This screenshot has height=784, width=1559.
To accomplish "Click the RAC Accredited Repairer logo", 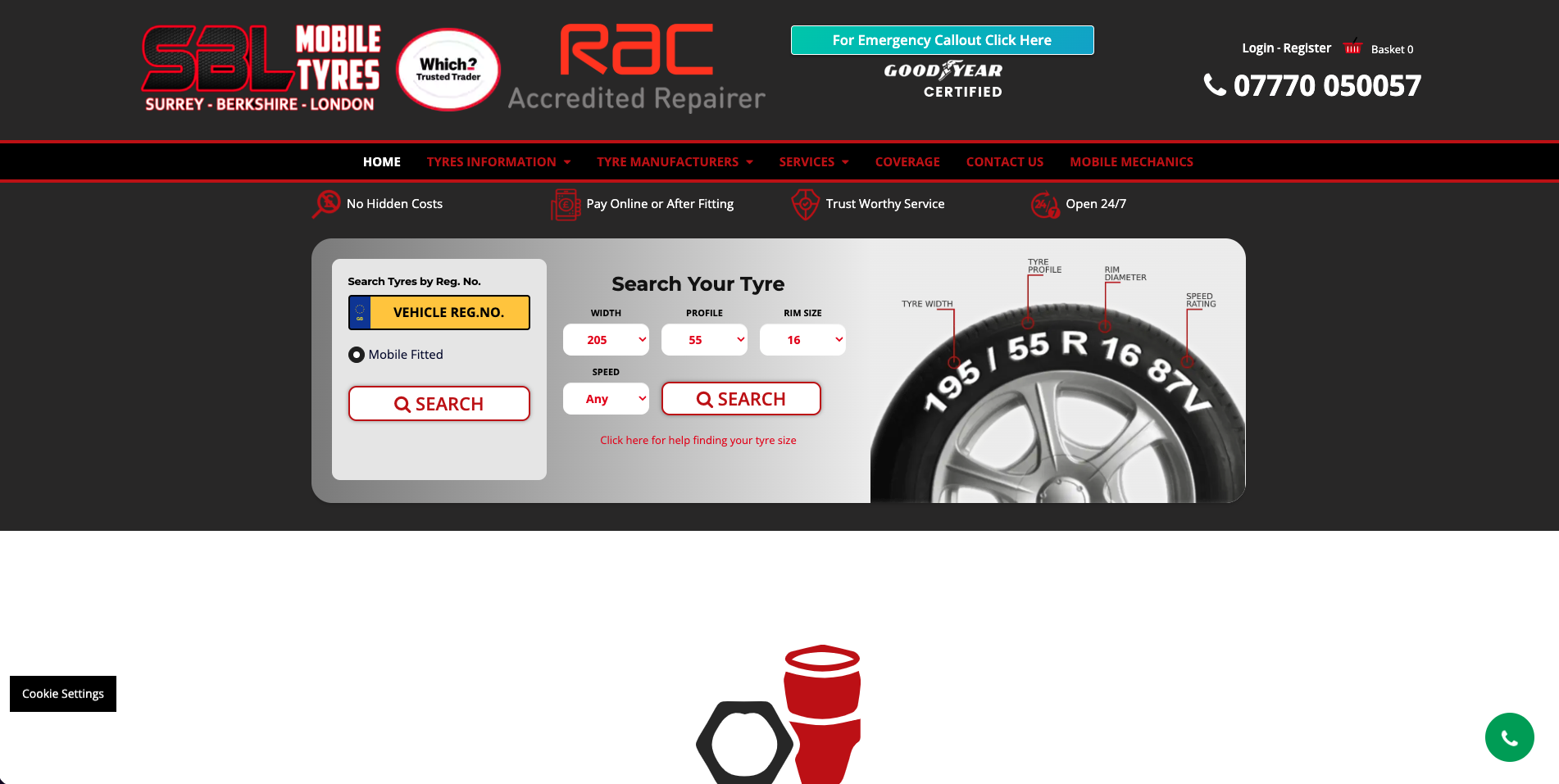I will 637,68.
